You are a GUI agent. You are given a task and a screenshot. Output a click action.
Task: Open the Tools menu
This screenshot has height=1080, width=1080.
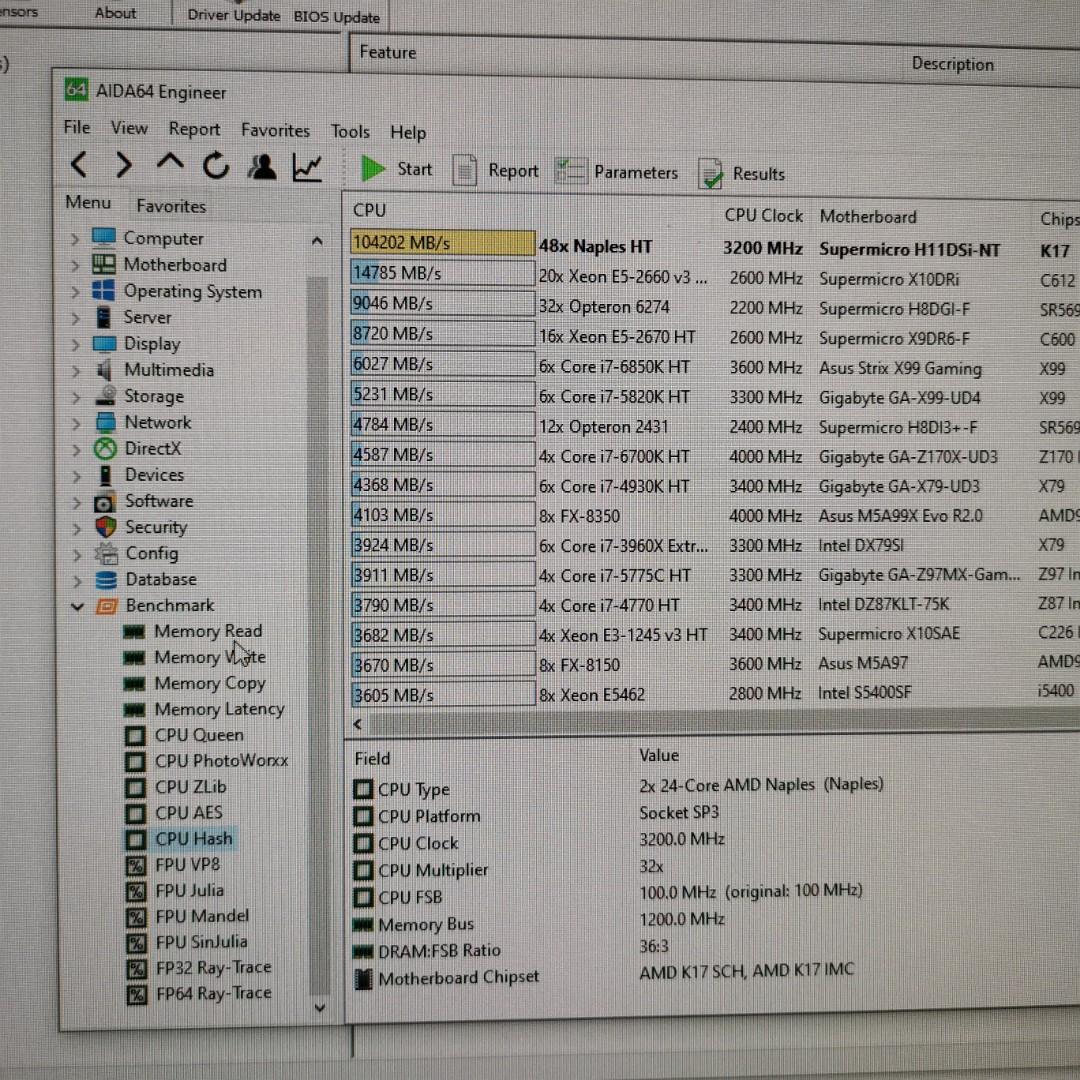click(x=350, y=131)
